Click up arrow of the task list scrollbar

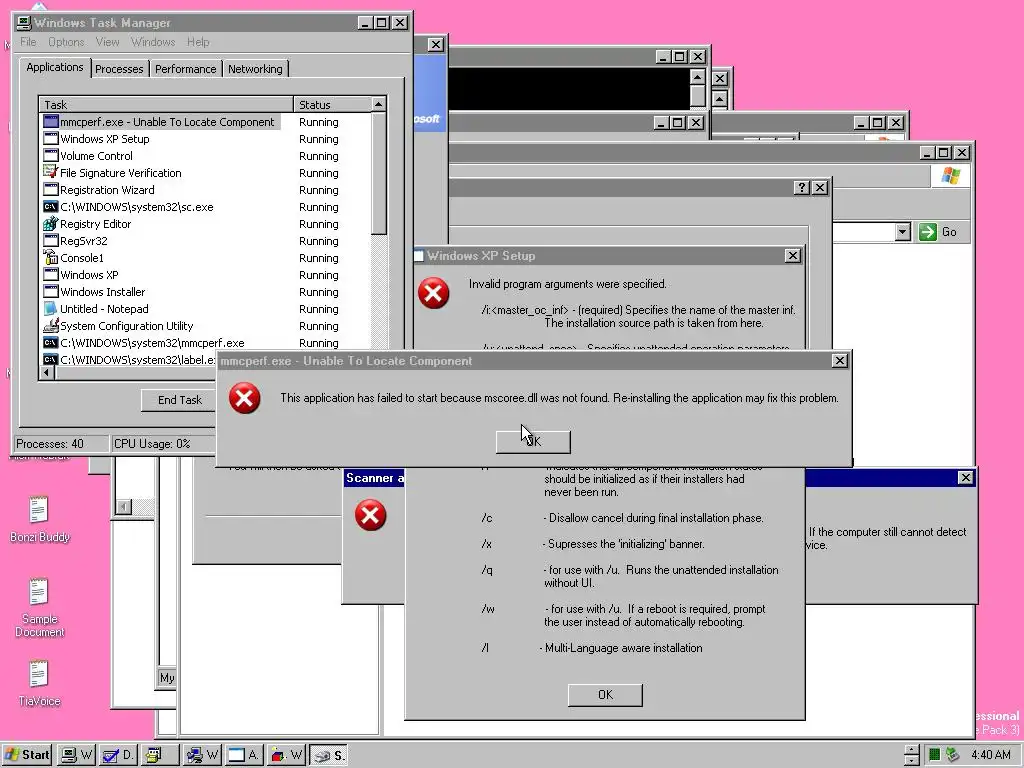(379, 104)
